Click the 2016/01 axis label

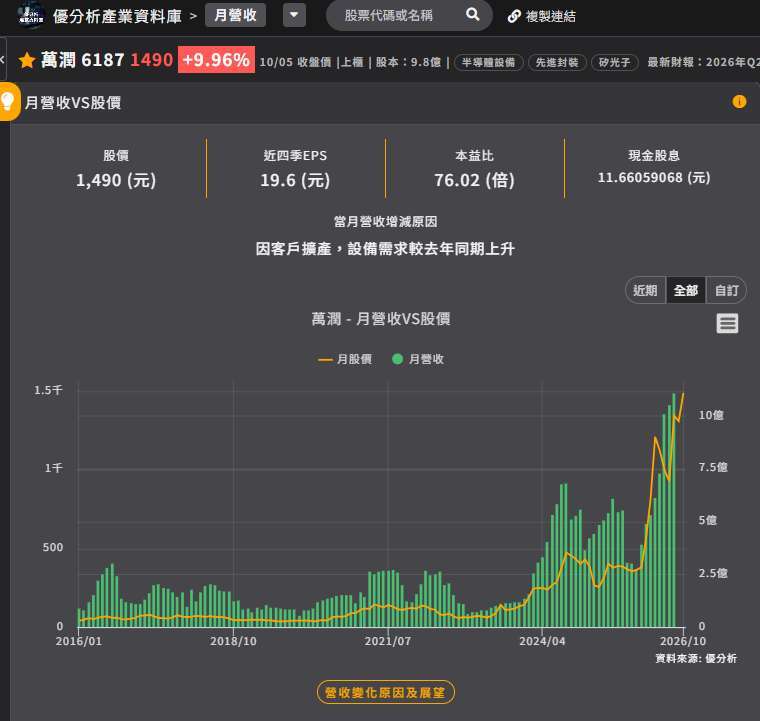79,641
